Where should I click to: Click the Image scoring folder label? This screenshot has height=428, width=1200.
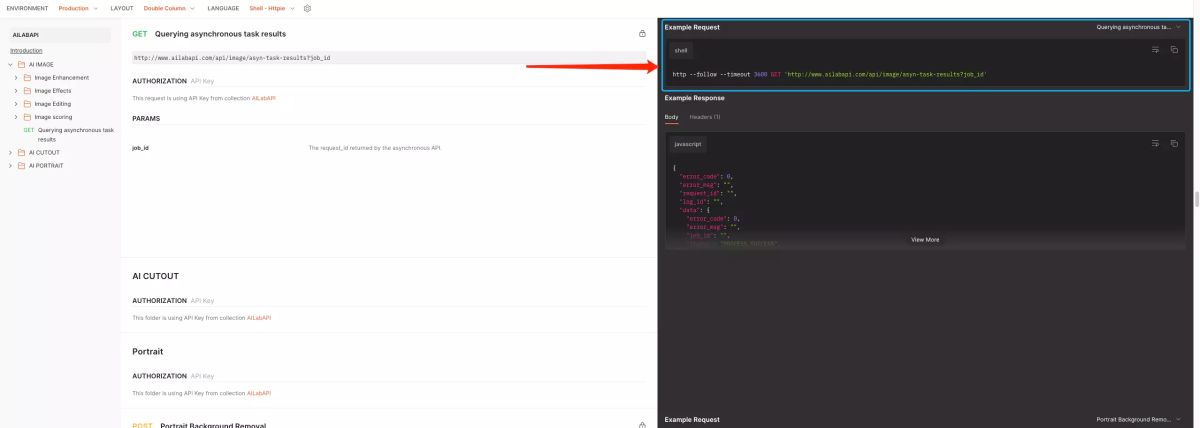[53, 116]
